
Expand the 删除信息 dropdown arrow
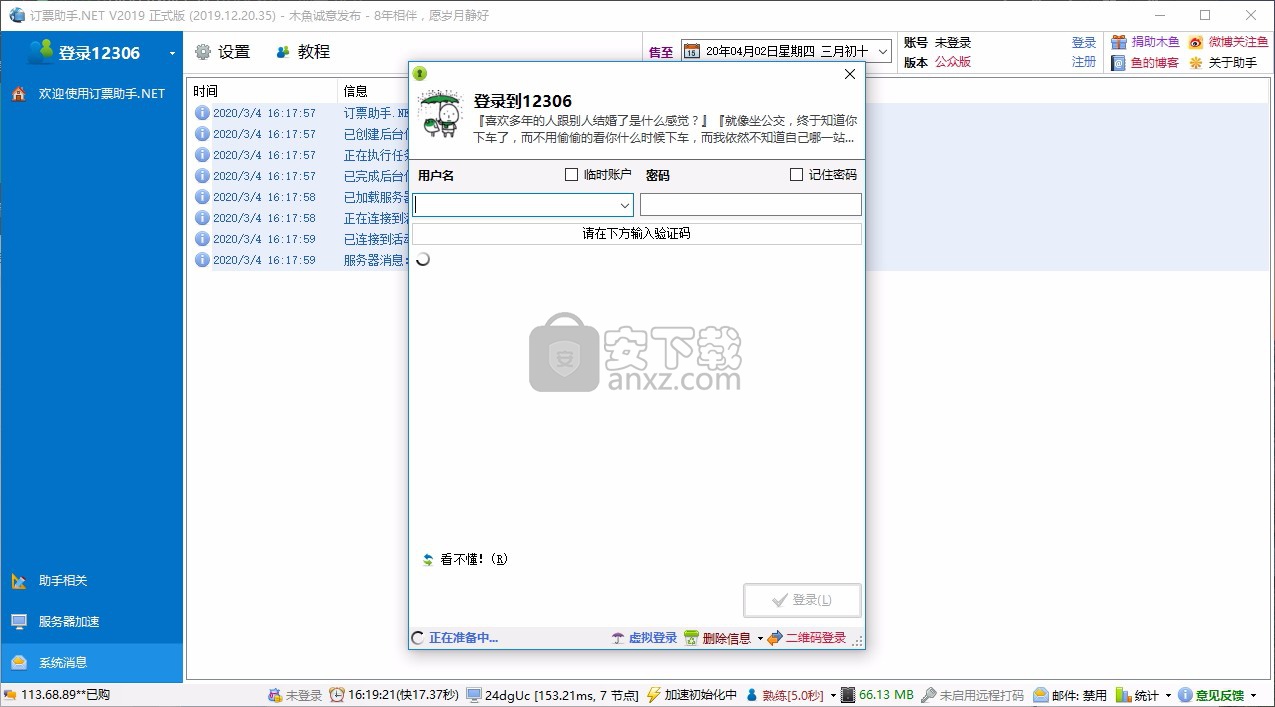[x=760, y=638]
